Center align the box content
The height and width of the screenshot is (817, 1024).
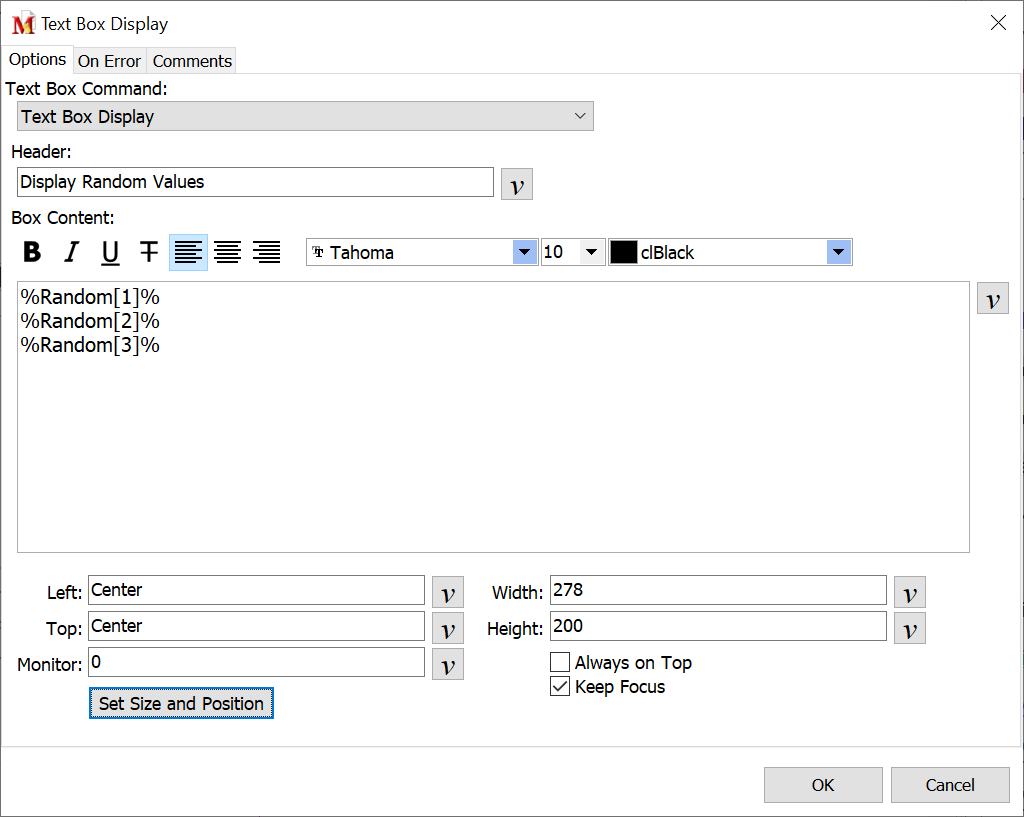tap(227, 252)
